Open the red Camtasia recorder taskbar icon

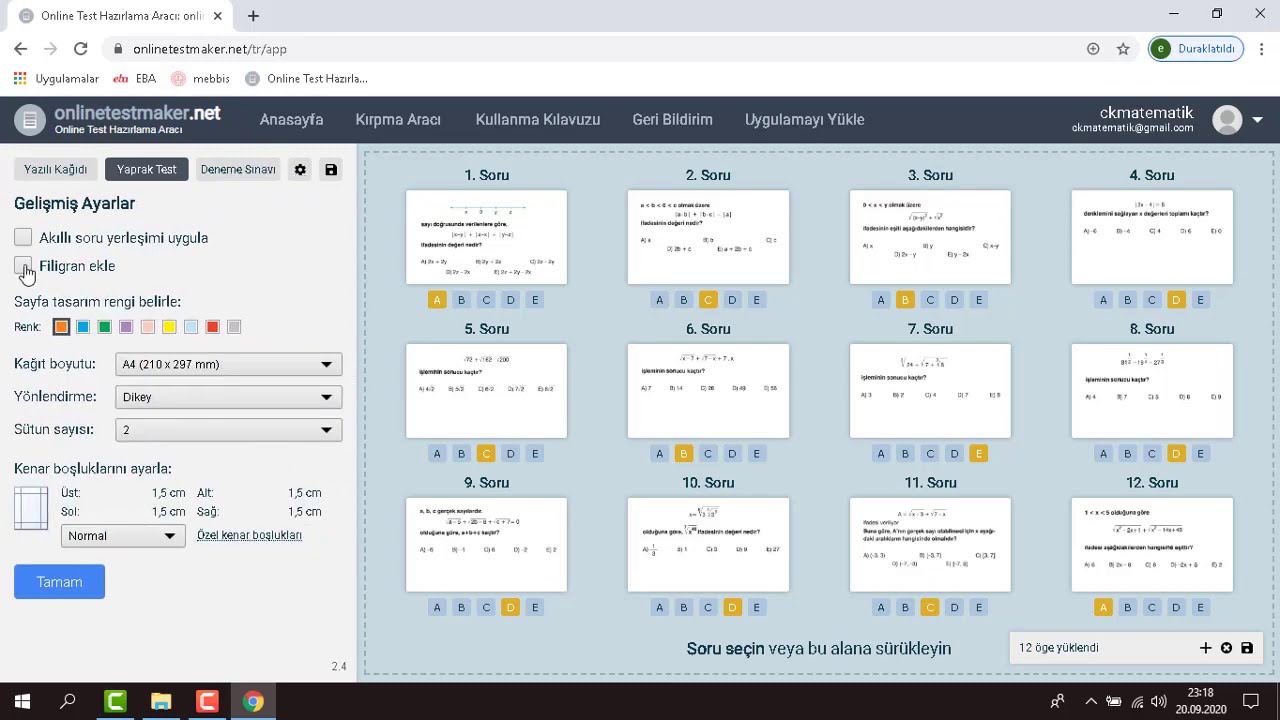coord(207,701)
